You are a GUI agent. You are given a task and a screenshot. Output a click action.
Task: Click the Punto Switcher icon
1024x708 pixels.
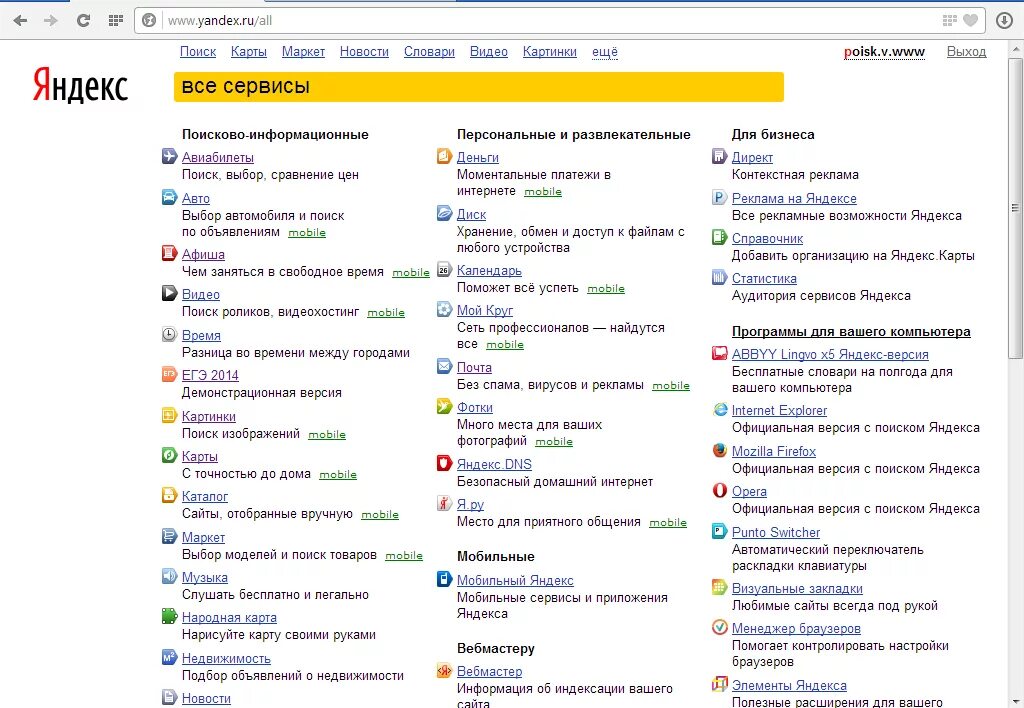point(719,531)
